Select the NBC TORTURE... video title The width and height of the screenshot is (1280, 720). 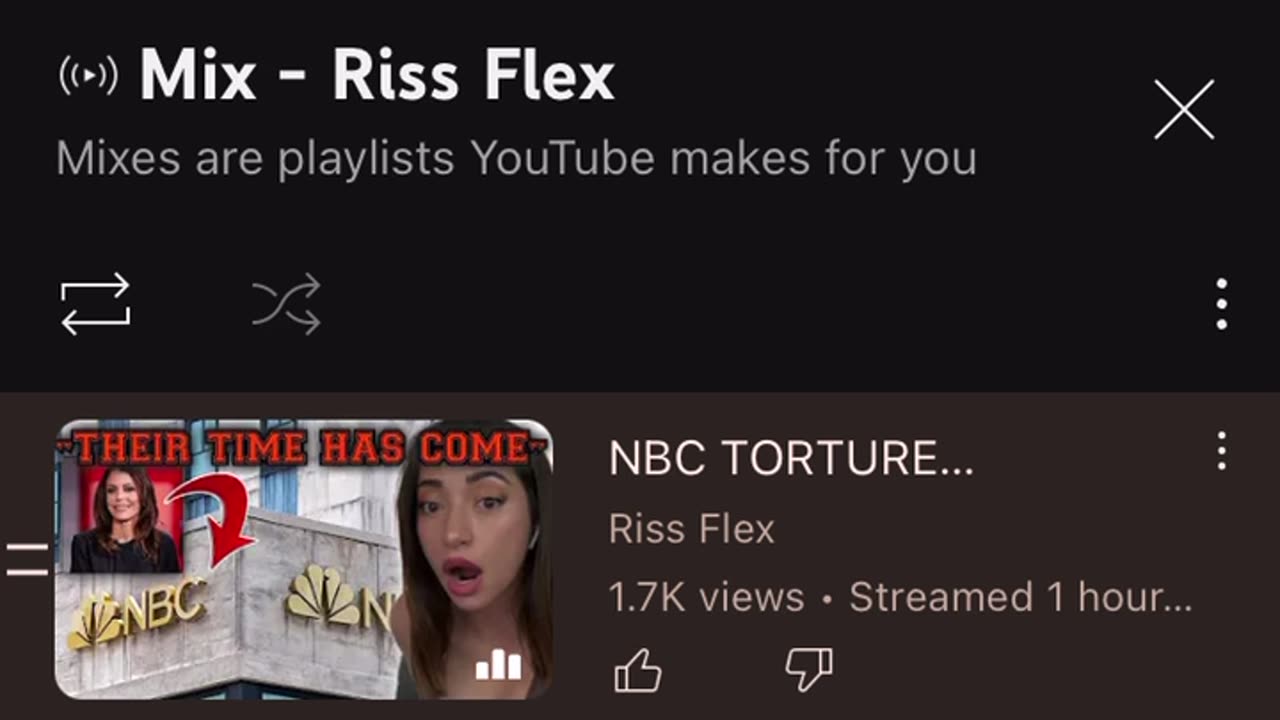(x=791, y=458)
